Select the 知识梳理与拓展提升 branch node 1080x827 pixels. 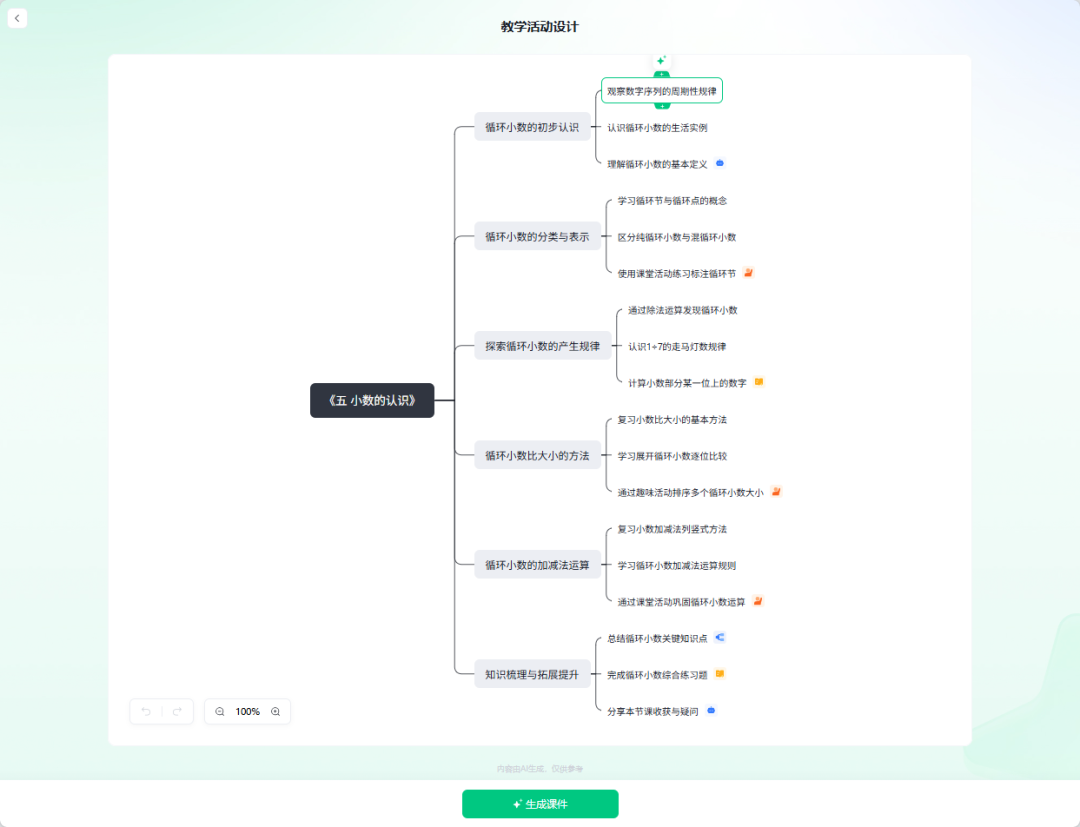click(532, 674)
